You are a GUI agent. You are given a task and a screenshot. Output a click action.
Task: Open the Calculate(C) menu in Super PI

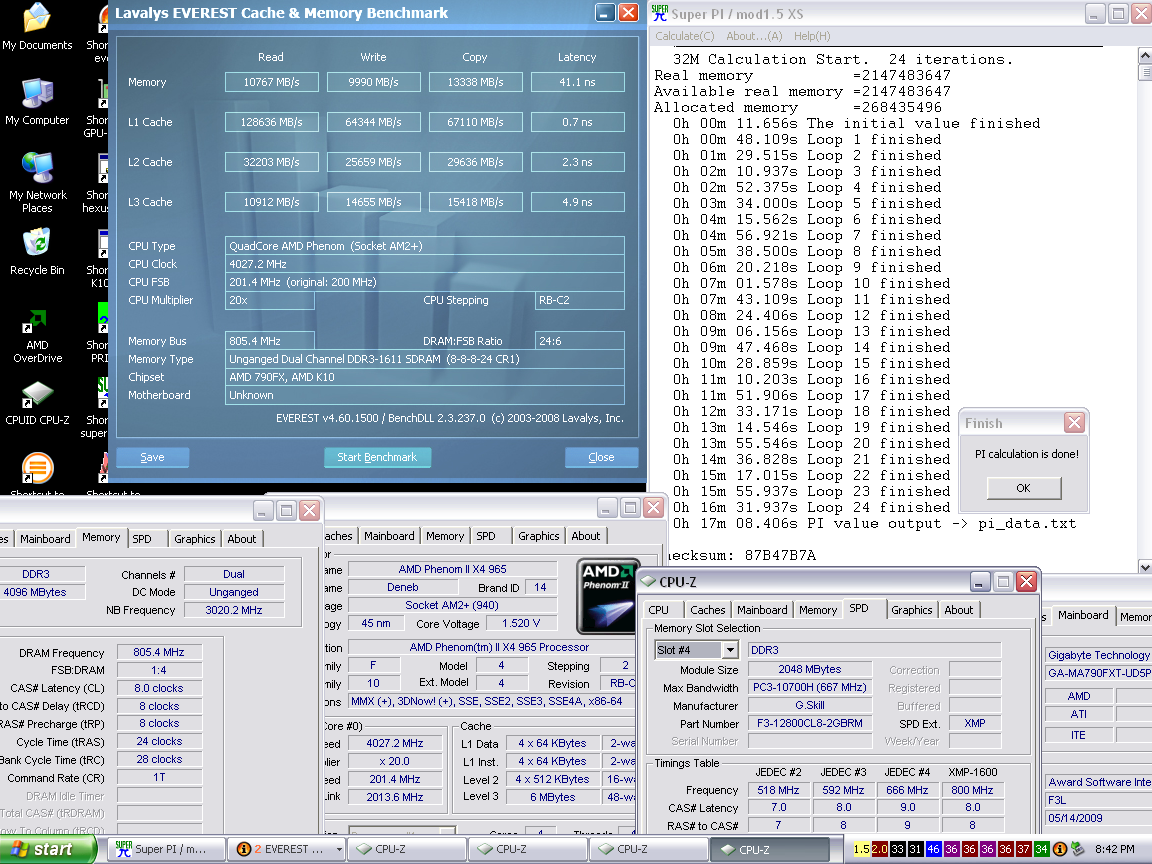685,36
